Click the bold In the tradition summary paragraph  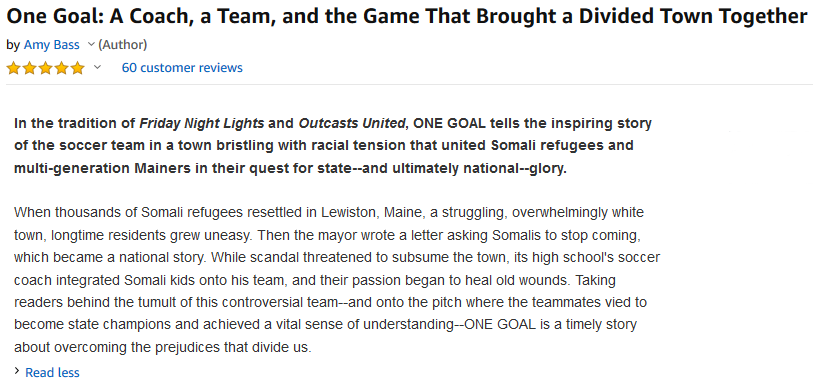[333, 147]
